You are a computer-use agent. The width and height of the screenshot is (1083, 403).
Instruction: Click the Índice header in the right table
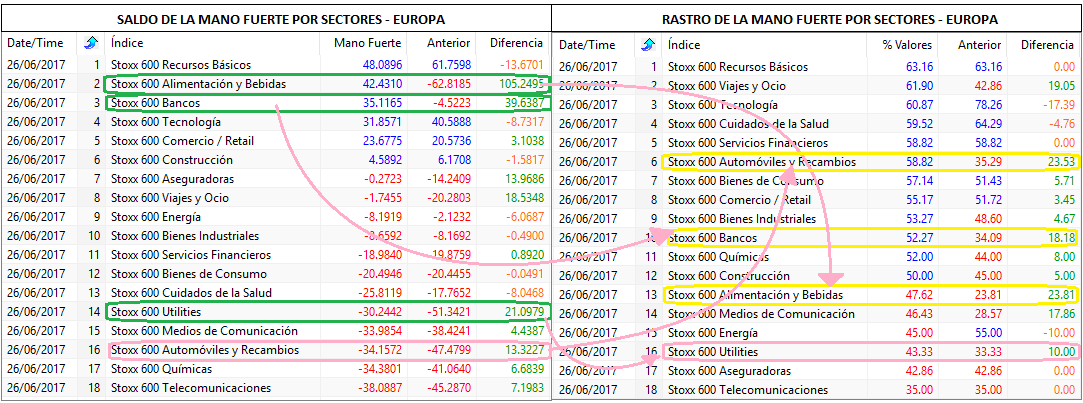[x=684, y=45]
